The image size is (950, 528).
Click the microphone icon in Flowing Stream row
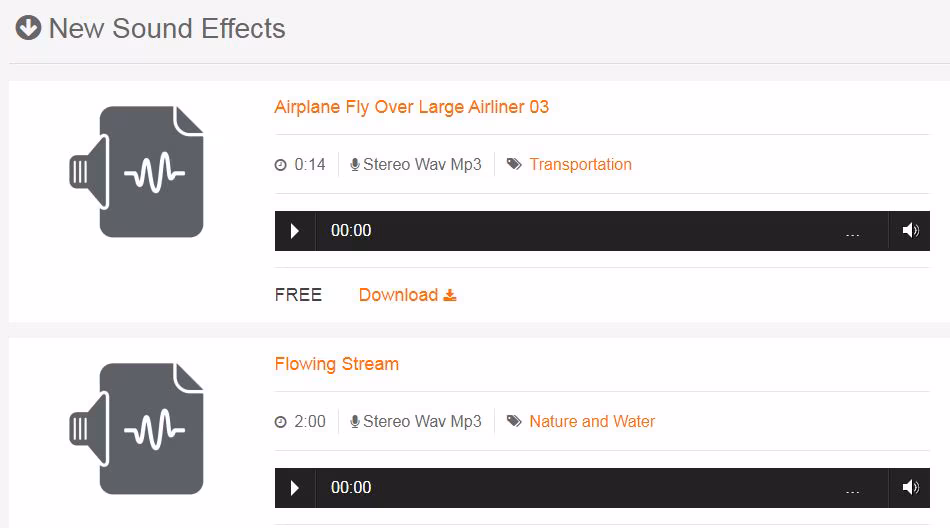click(355, 422)
